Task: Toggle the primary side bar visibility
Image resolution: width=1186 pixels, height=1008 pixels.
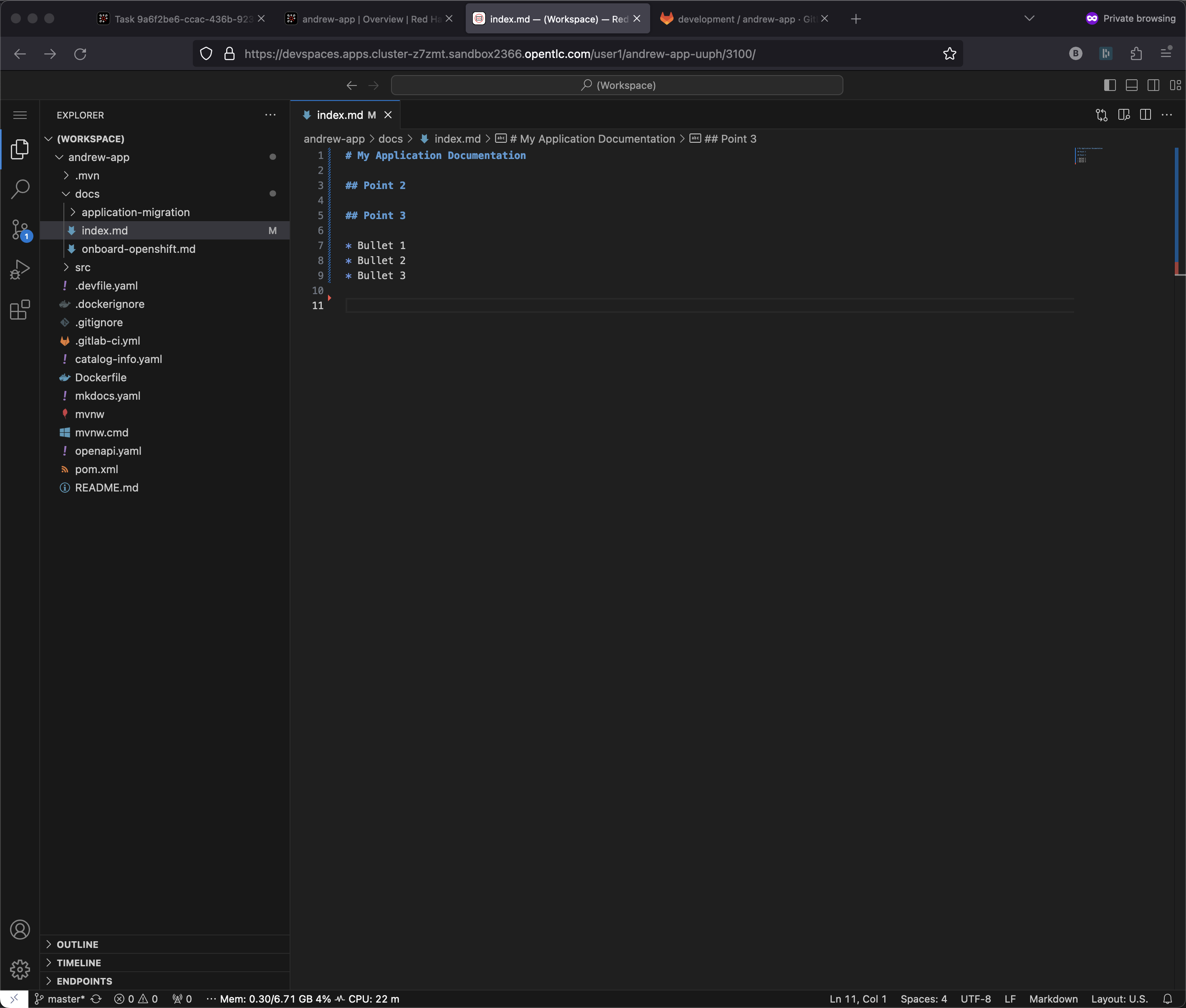Action: pyautogui.click(x=1110, y=85)
